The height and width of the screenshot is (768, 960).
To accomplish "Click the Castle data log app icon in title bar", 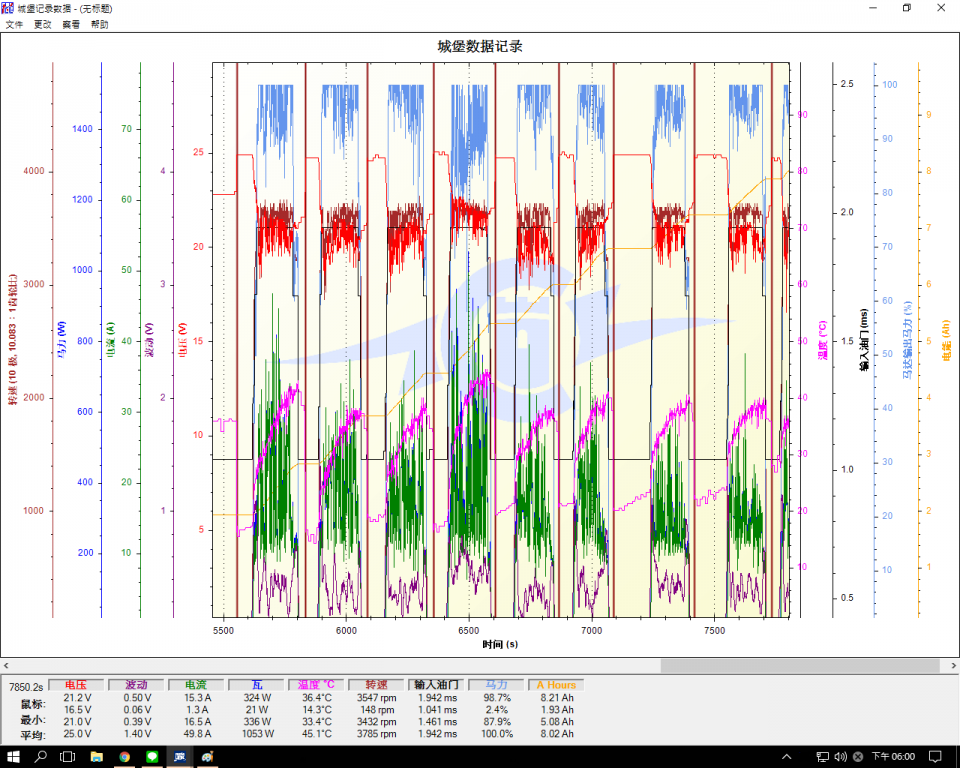I will (7, 8).
